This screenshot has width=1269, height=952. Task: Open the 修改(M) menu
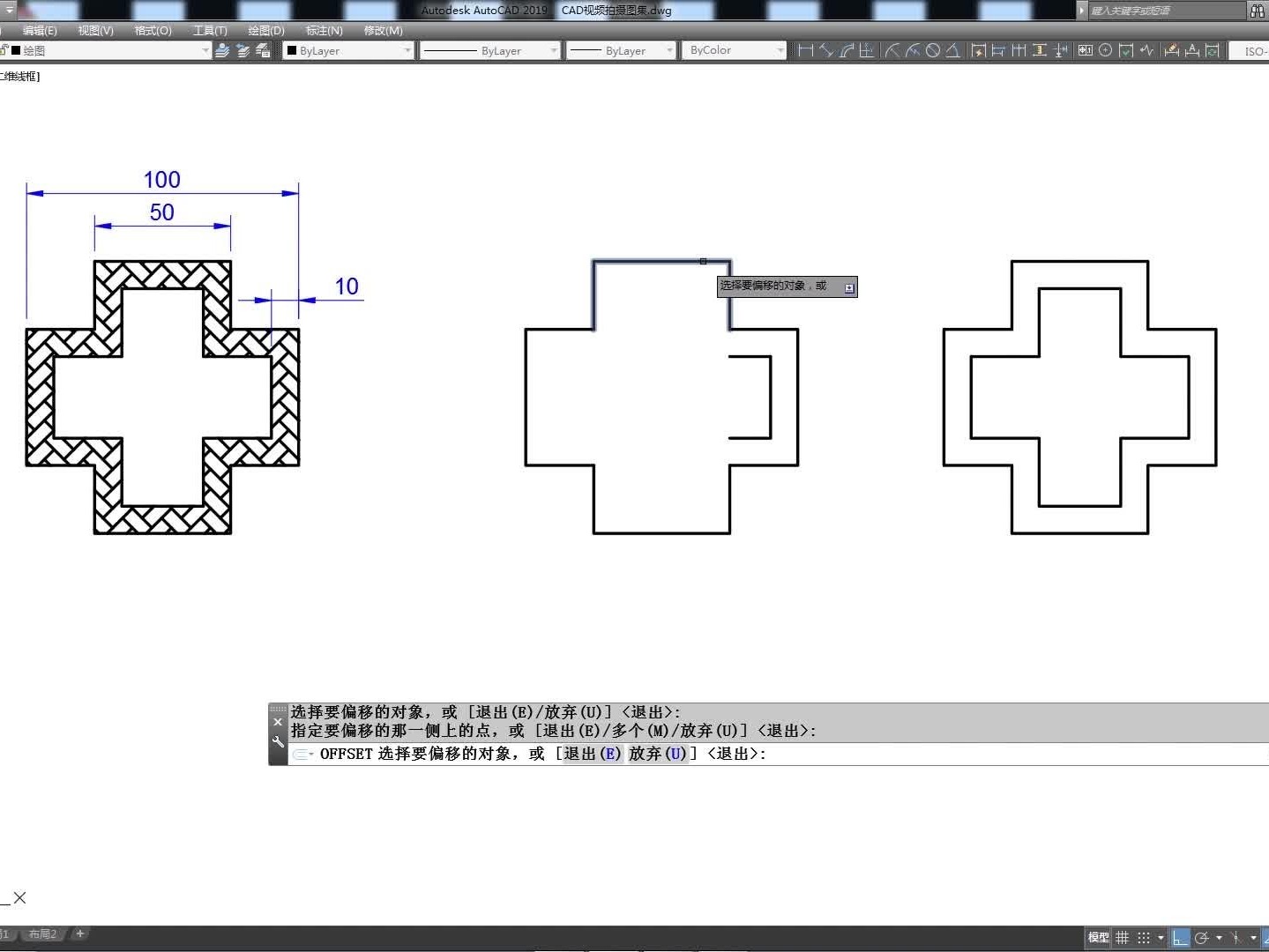click(x=383, y=30)
